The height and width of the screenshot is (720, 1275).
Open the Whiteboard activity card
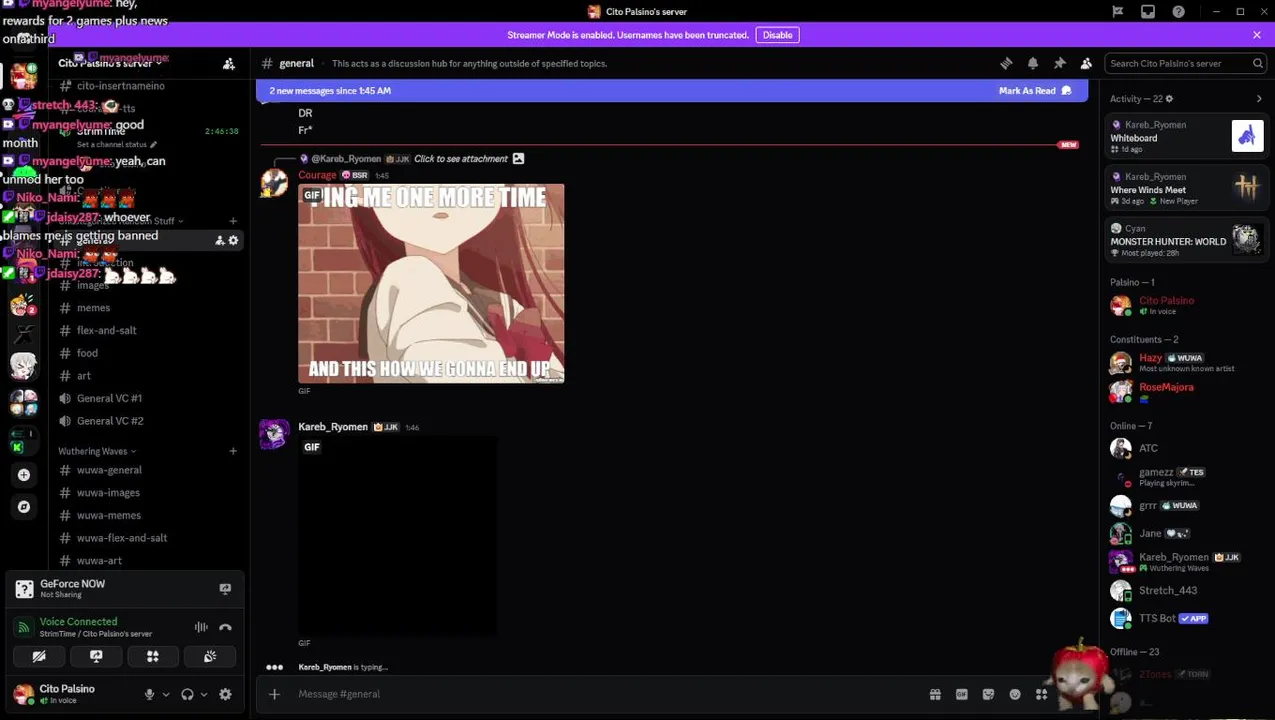1186,135
